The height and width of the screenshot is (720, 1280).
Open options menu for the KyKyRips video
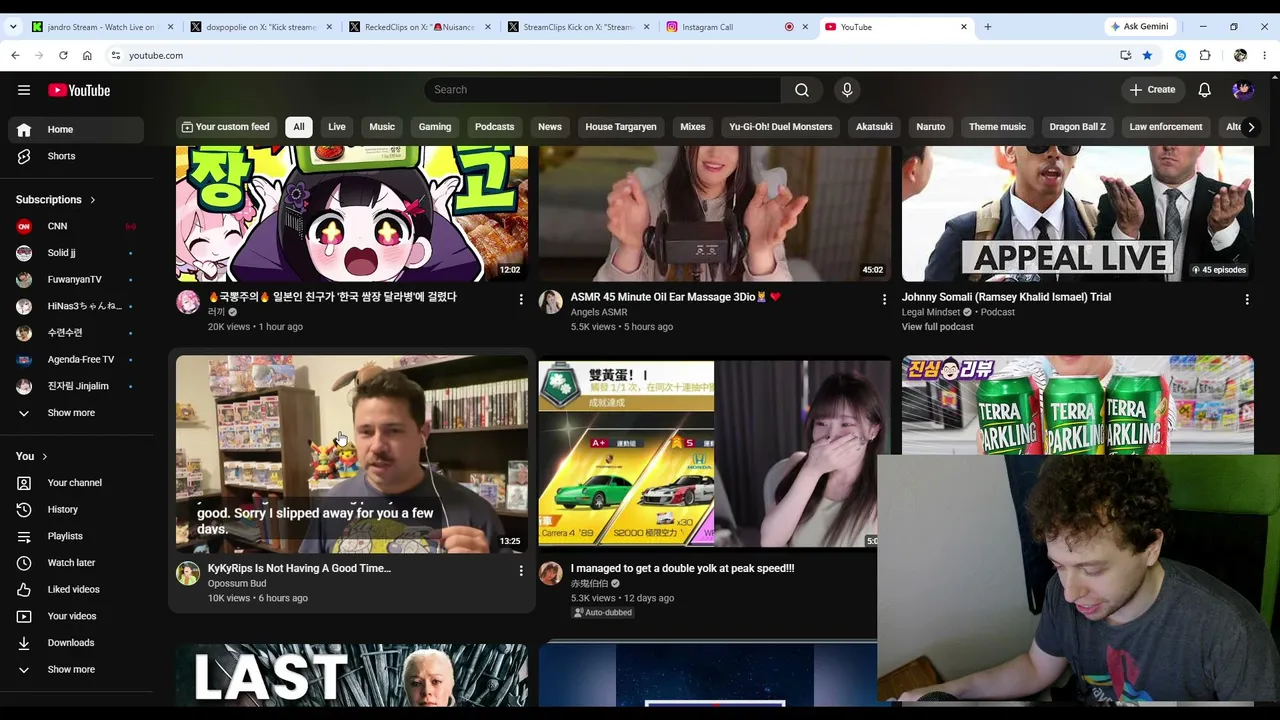tap(521, 570)
